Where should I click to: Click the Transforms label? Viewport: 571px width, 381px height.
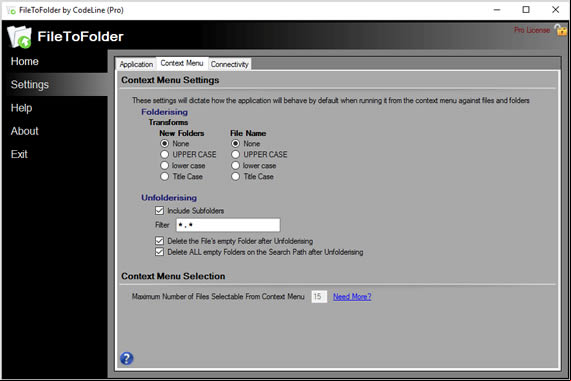point(168,122)
